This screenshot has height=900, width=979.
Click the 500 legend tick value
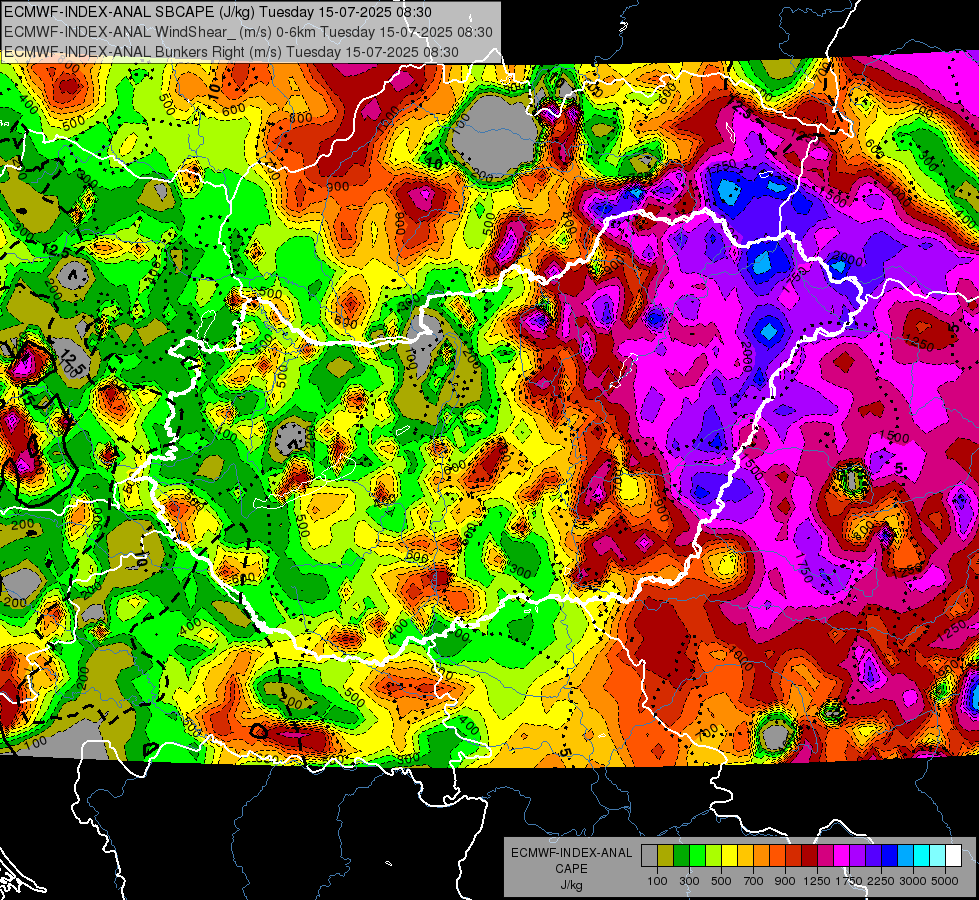(x=721, y=881)
